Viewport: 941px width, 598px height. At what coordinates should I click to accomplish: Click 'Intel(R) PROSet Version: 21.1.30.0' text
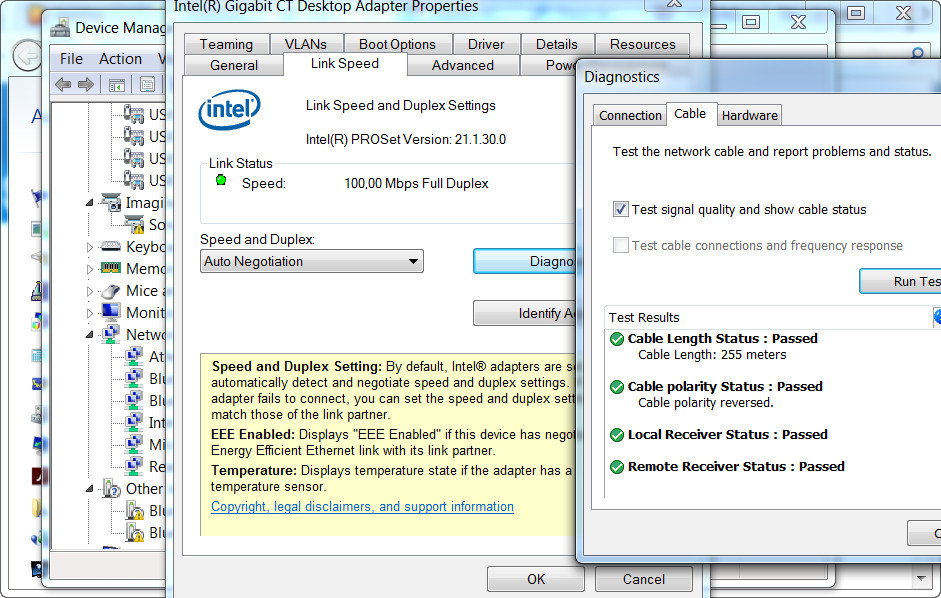point(406,139)
